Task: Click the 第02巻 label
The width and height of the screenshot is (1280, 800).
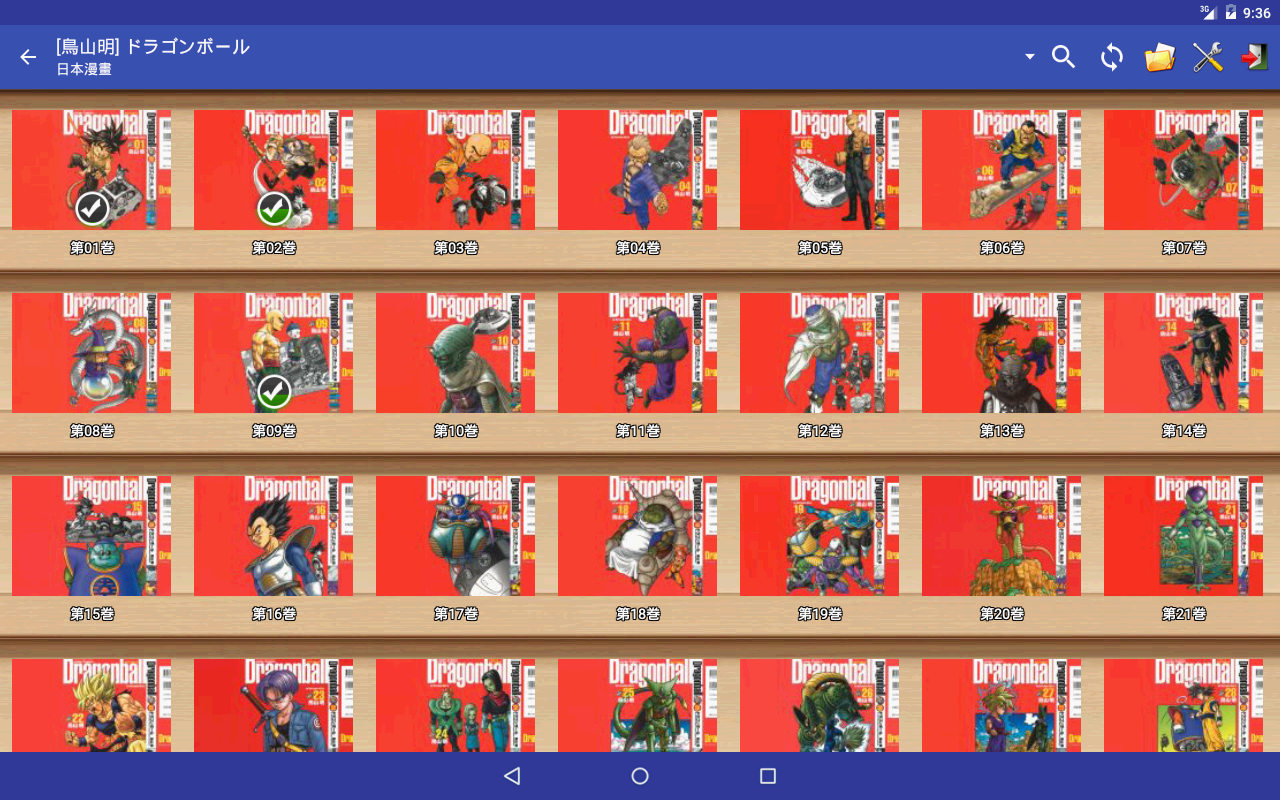Action: point(274,248)
